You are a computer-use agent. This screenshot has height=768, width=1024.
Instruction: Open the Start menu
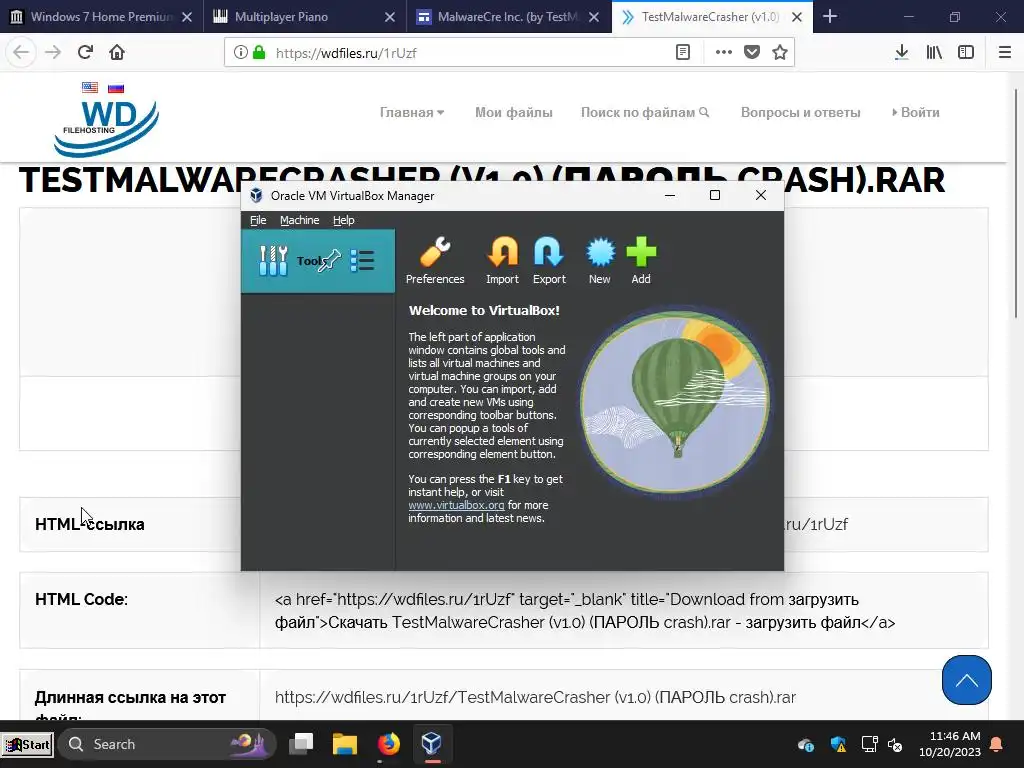[27, 744]
